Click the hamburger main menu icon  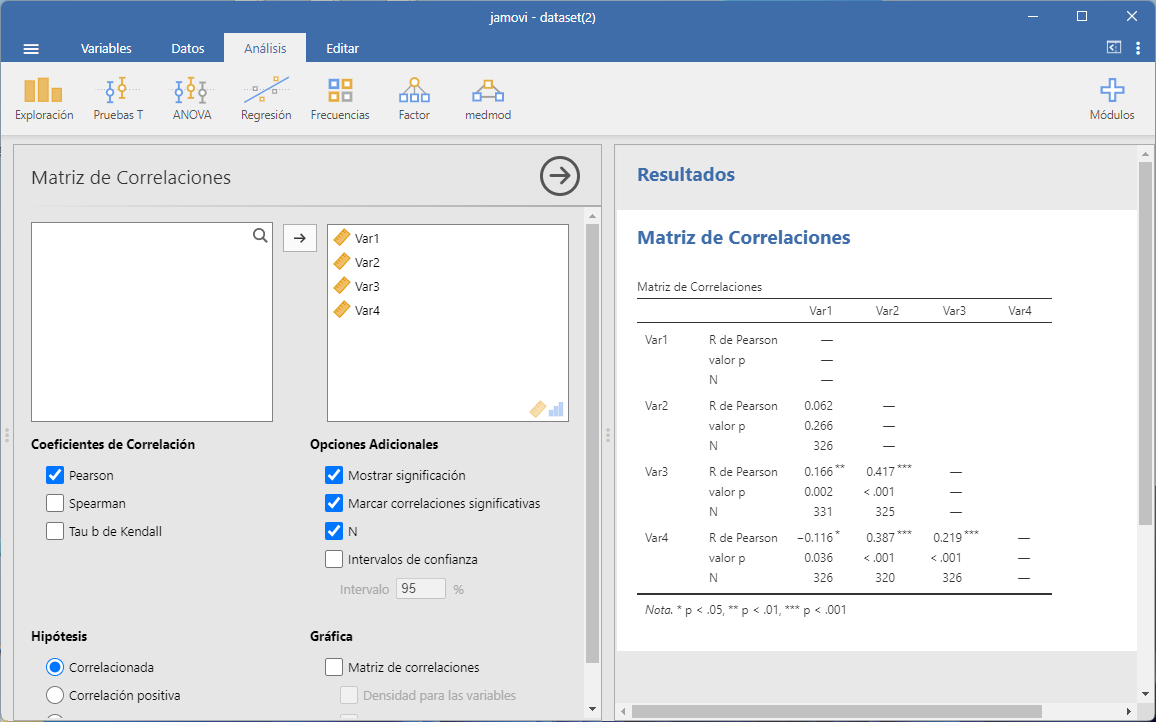click(x=31, y=48)
